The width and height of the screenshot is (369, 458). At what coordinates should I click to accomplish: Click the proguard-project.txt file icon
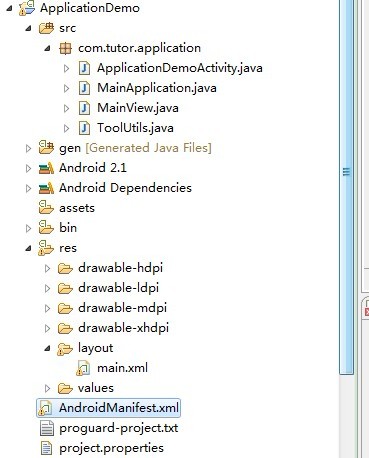coord(46,428)
